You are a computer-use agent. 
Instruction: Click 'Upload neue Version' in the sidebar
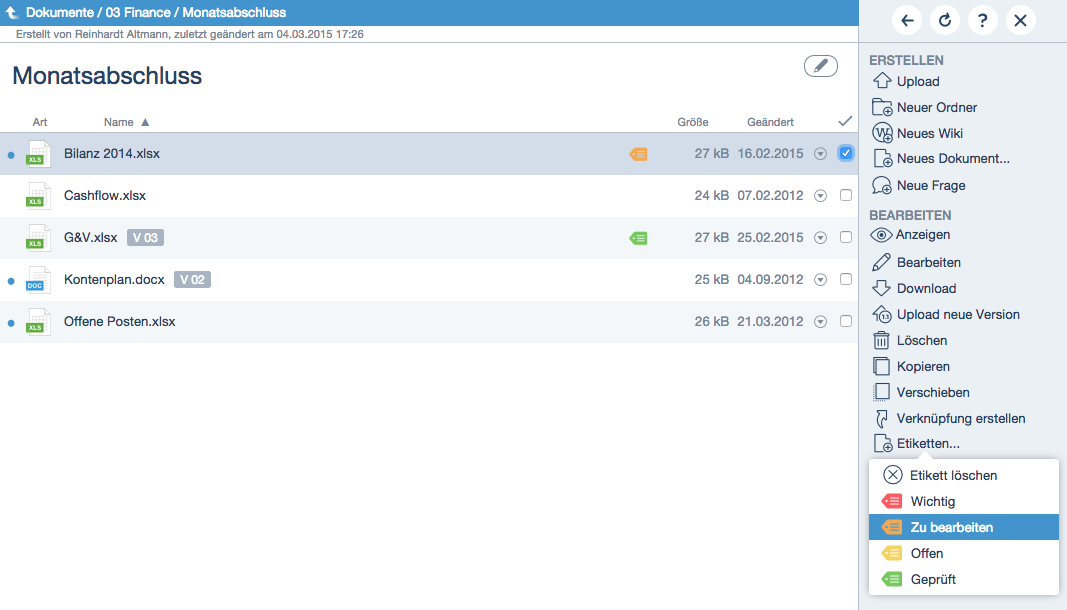click(958, 315)
